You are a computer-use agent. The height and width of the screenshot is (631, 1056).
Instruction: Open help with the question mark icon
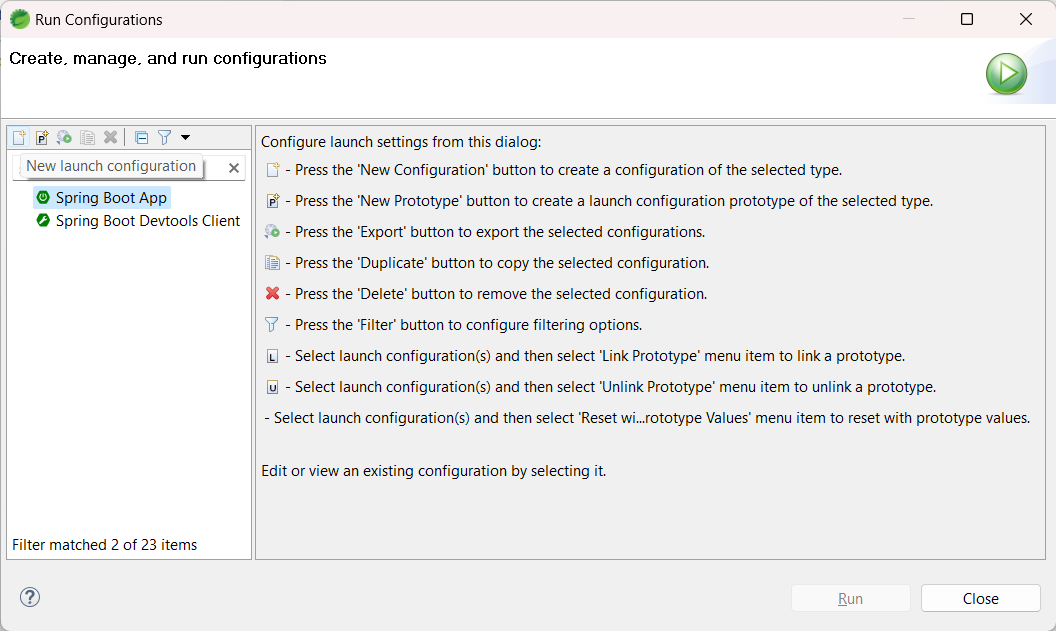coord(30,598)
